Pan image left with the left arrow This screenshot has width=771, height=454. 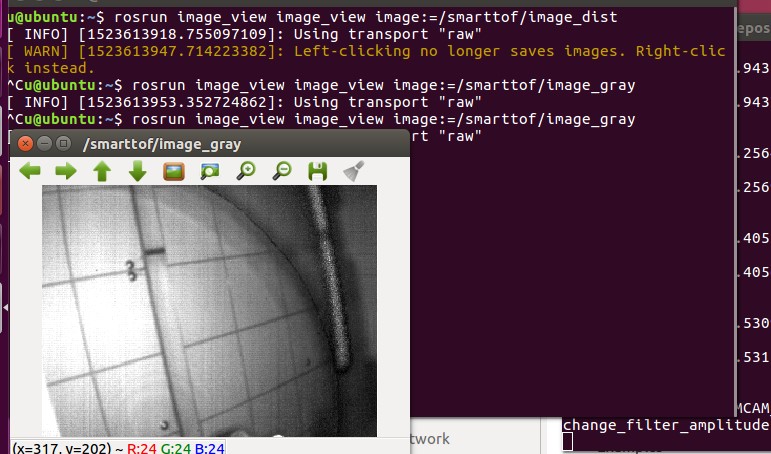pyautogui.click(x=30, y=172)
